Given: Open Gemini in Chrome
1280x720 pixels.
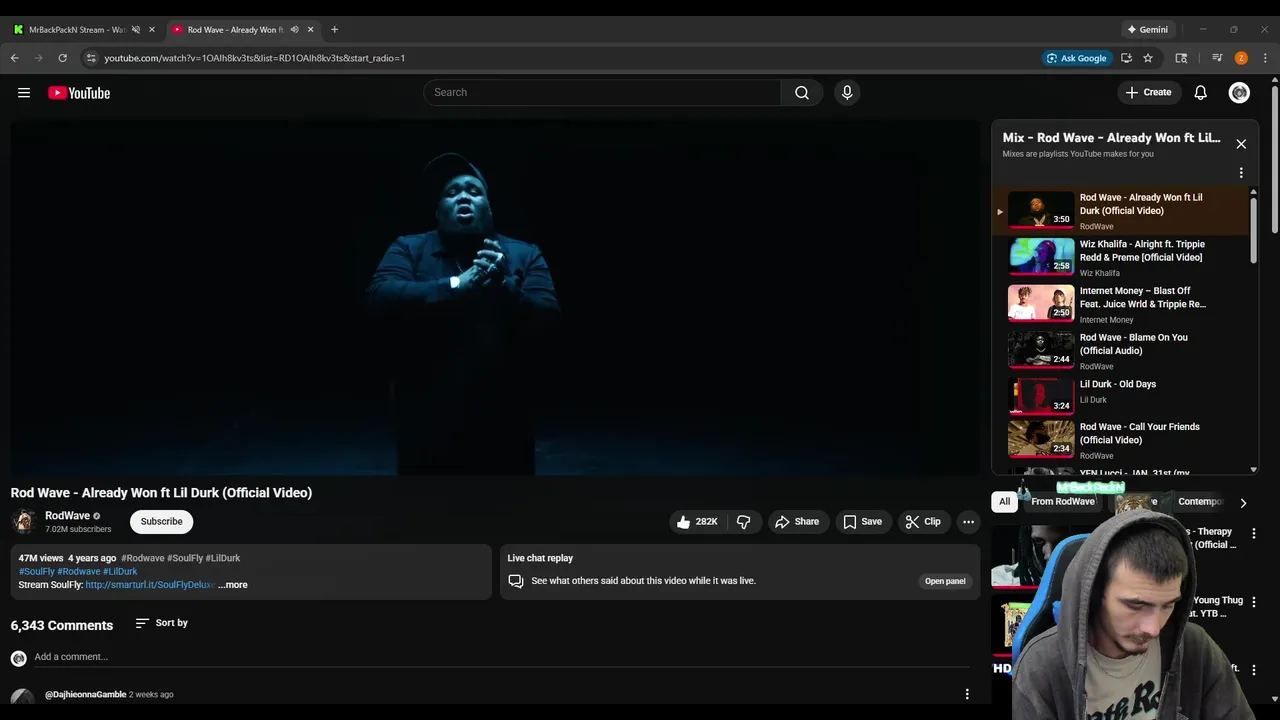Looking at the screenshot, I should pos(1147,29).
